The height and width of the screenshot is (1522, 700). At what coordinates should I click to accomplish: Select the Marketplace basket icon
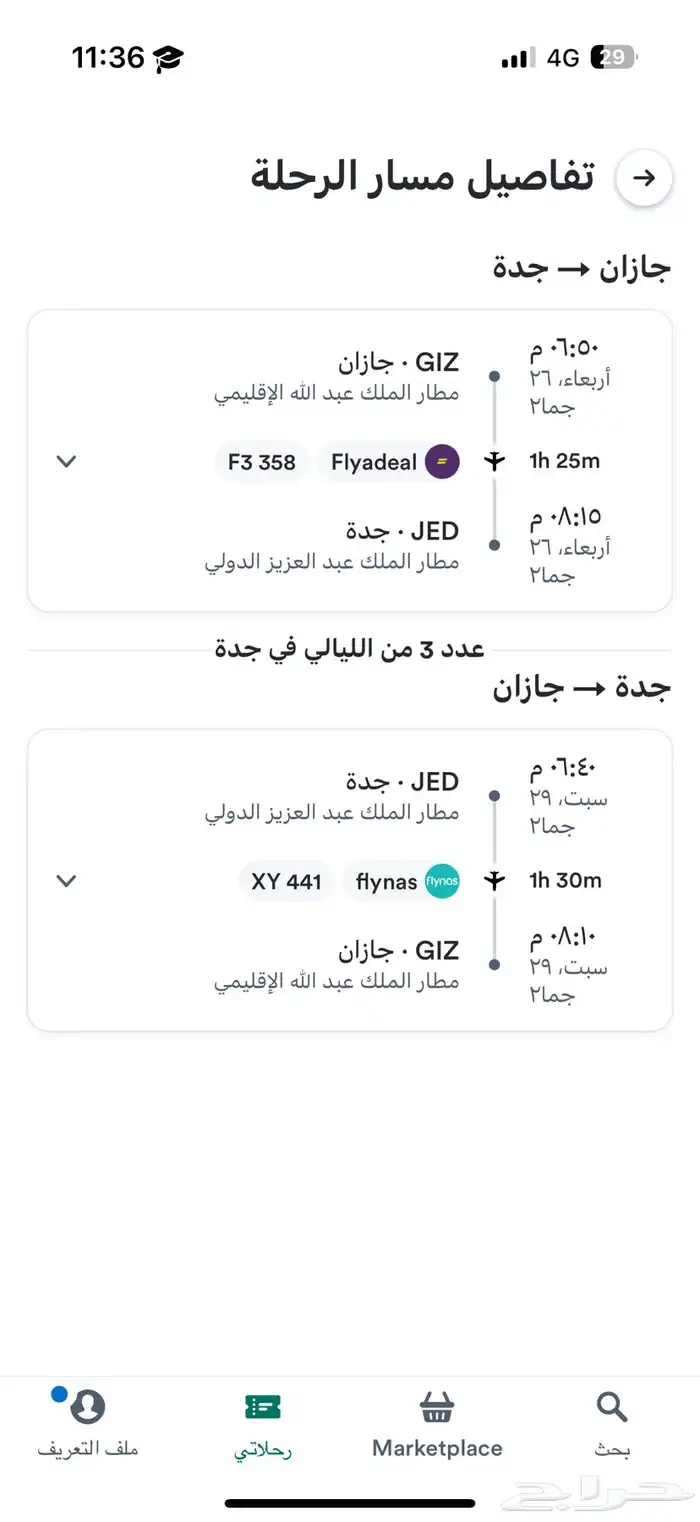437,1406
